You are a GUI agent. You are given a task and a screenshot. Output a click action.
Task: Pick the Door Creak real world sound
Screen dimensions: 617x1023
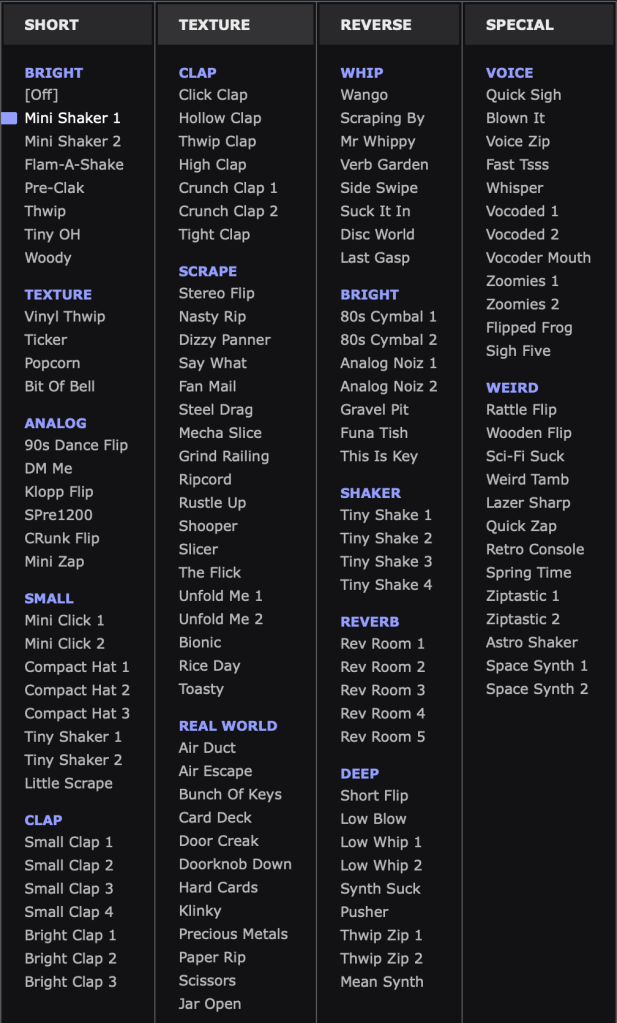(x=219, y=841)
